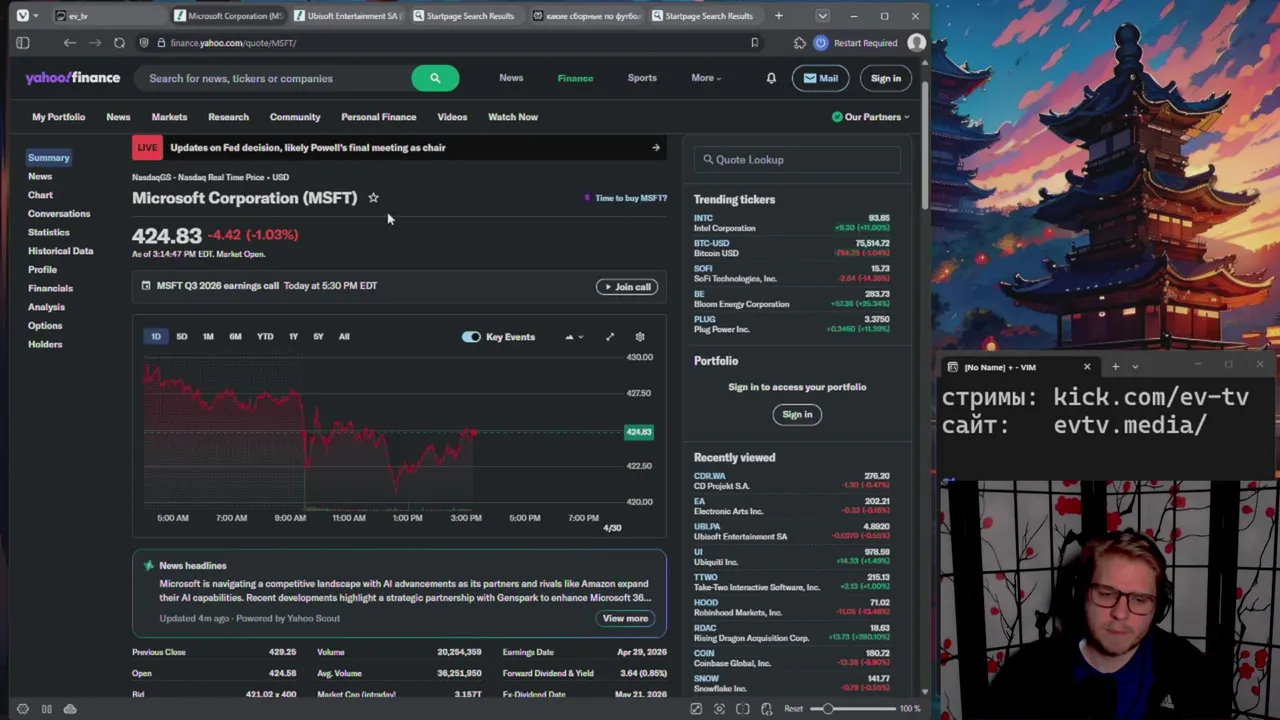Open the tab list dropdown arrow
Screen dimensions: 1280x720
pos(822,16)
